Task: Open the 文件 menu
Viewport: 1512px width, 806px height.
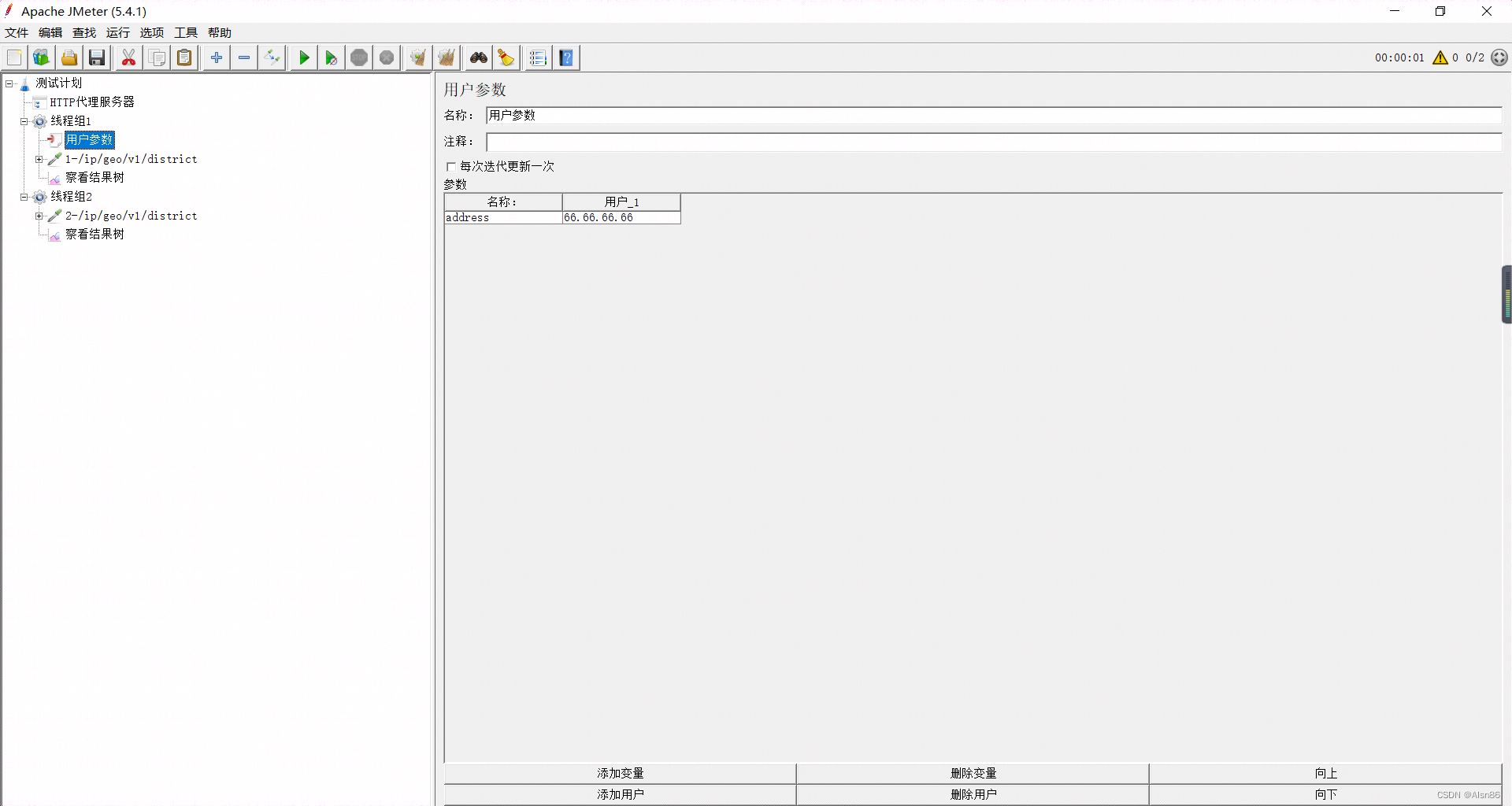Action: [17, 32]
